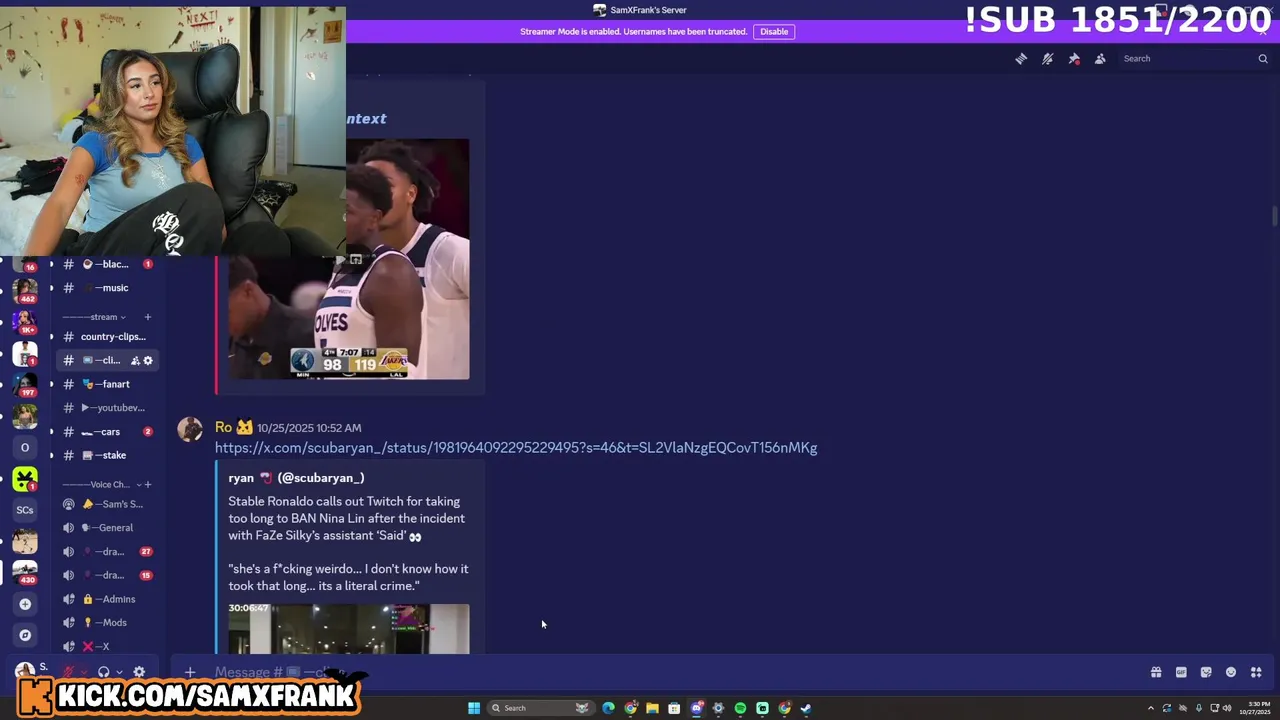Join the Admins locked voice channel
This screenshot has height=720, width=1280.
(x=106, y=599)
